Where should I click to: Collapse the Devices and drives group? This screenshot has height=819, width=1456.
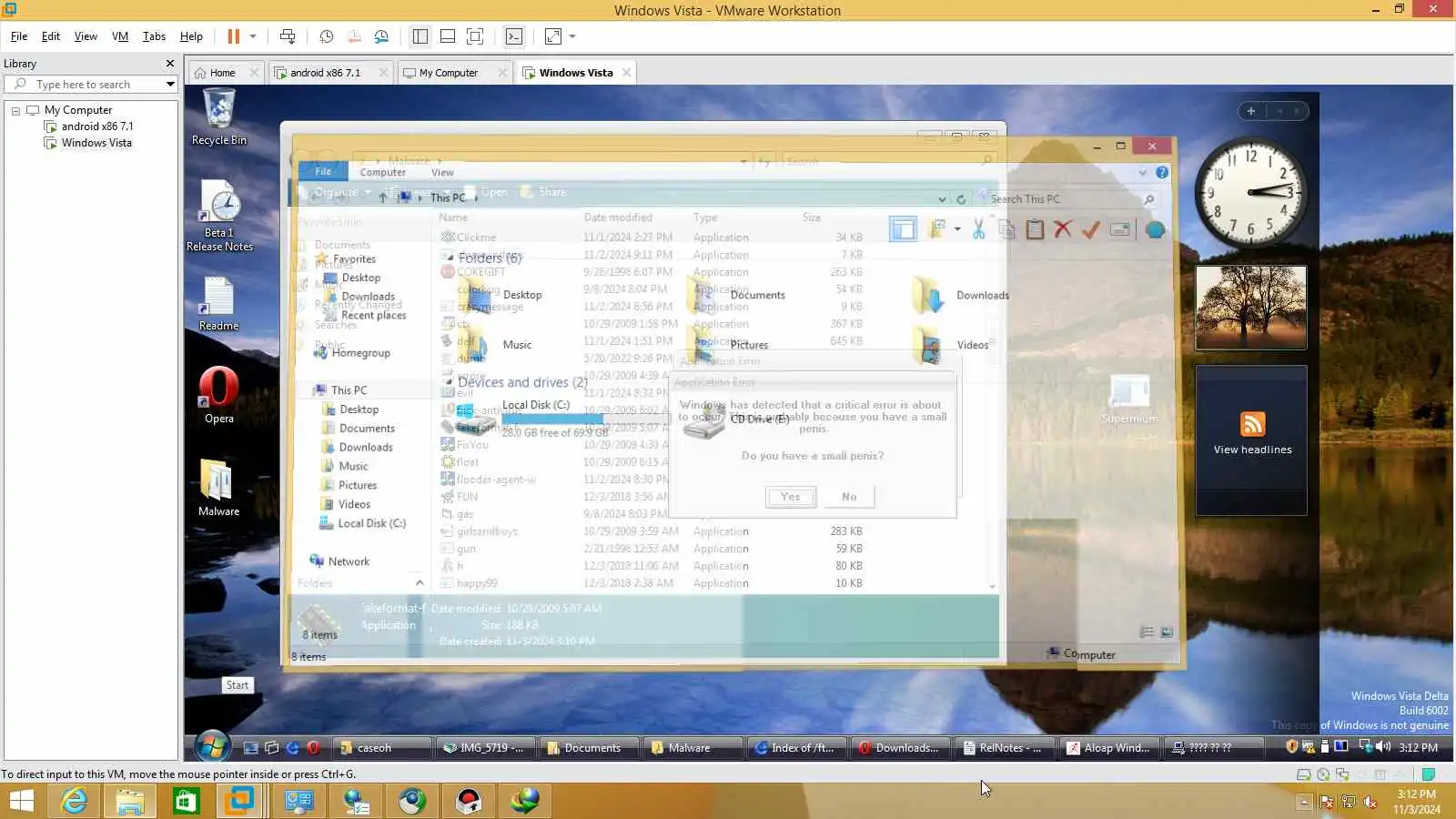click(450, 383)
